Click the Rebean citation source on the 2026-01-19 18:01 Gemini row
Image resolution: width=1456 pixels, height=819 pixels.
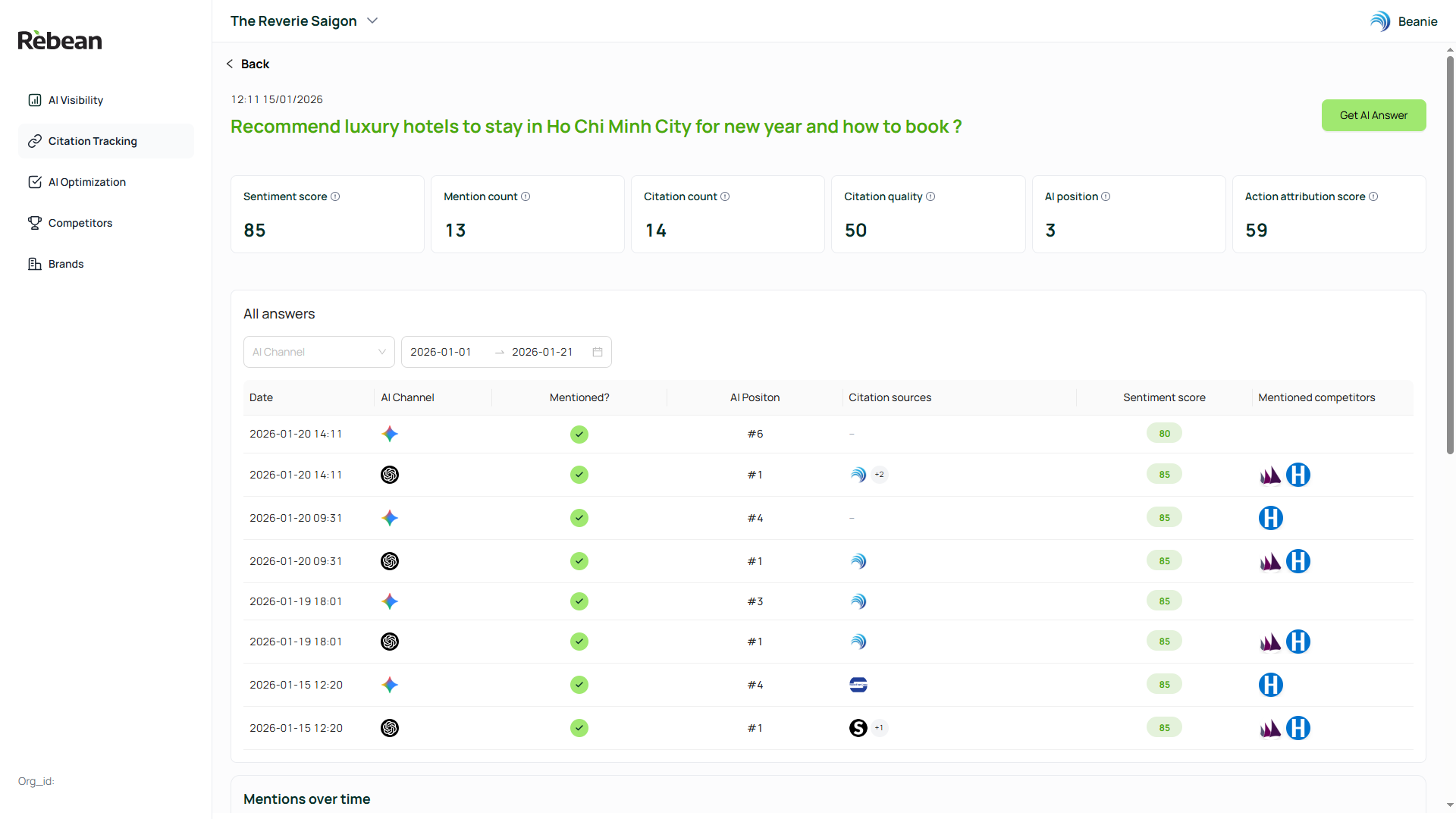coord(858,601)
